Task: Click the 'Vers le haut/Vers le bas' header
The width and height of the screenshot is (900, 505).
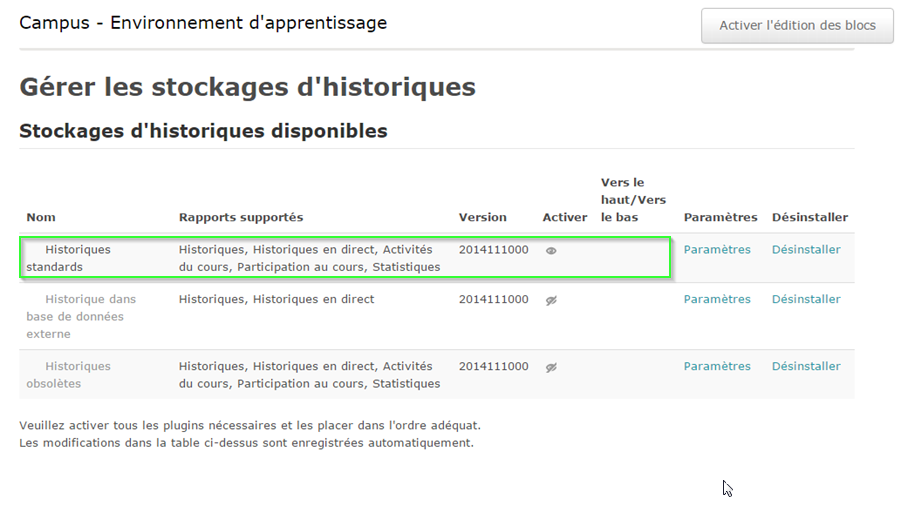Action: pyautogui.click(x=632, y=200)
